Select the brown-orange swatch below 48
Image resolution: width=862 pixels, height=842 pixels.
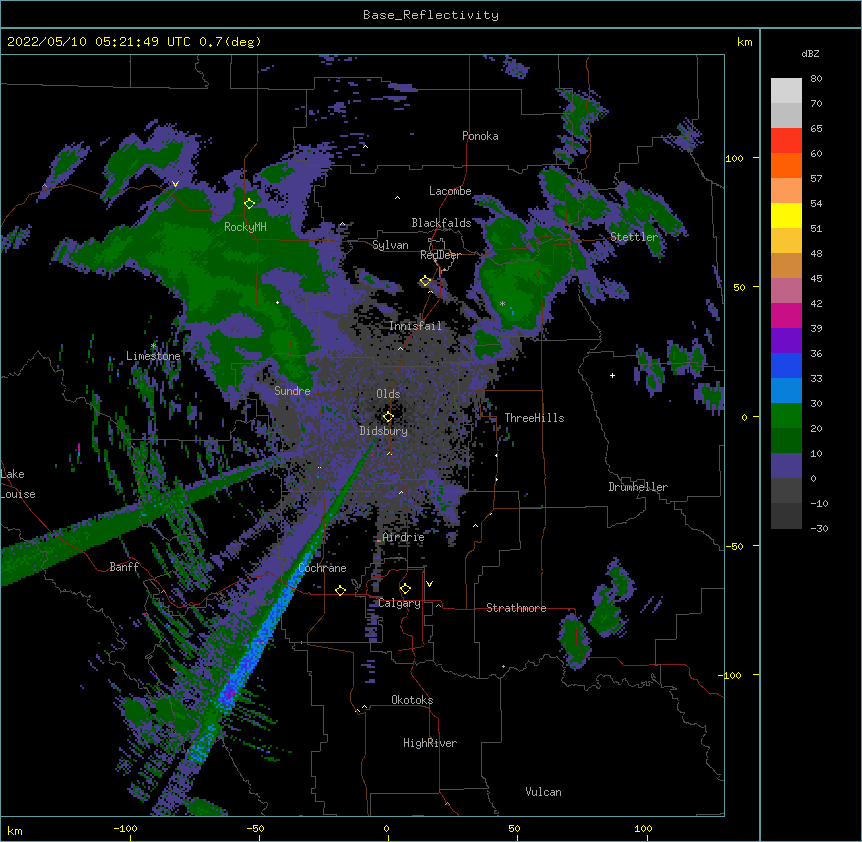[x=786, y=265]
